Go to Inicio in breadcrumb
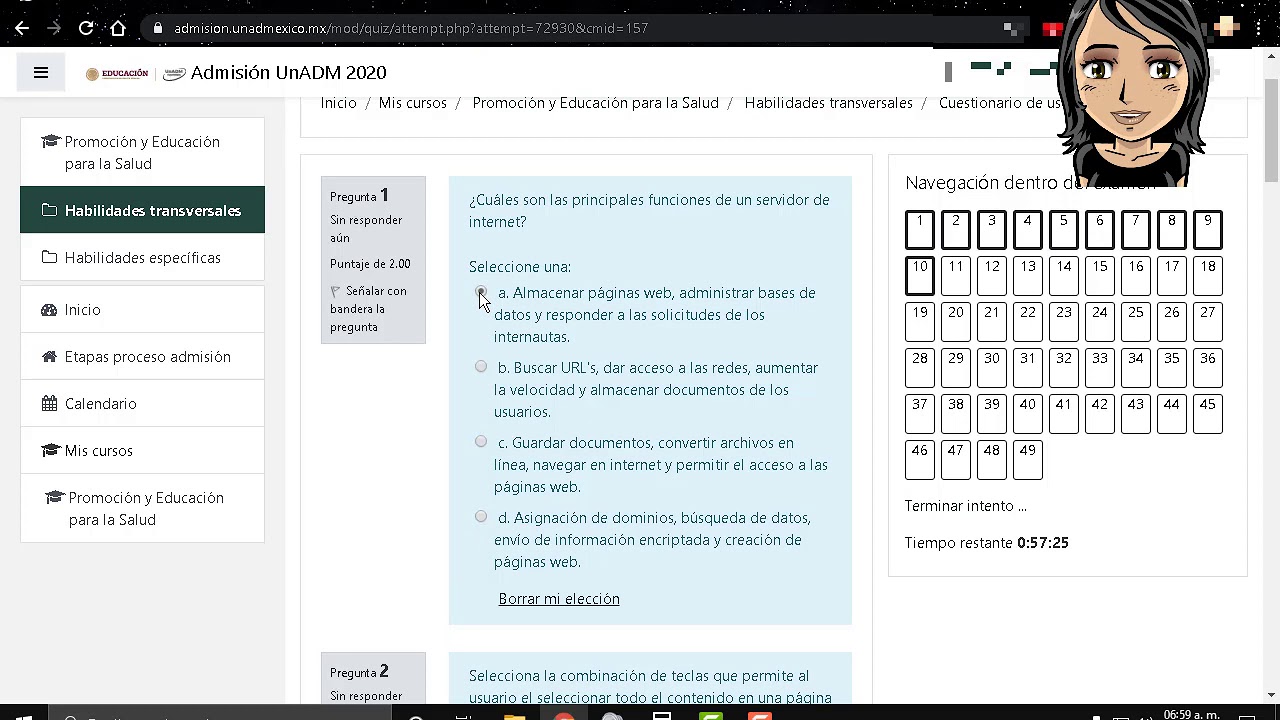This screenshot has width=1280, height=720. (338, 103)
